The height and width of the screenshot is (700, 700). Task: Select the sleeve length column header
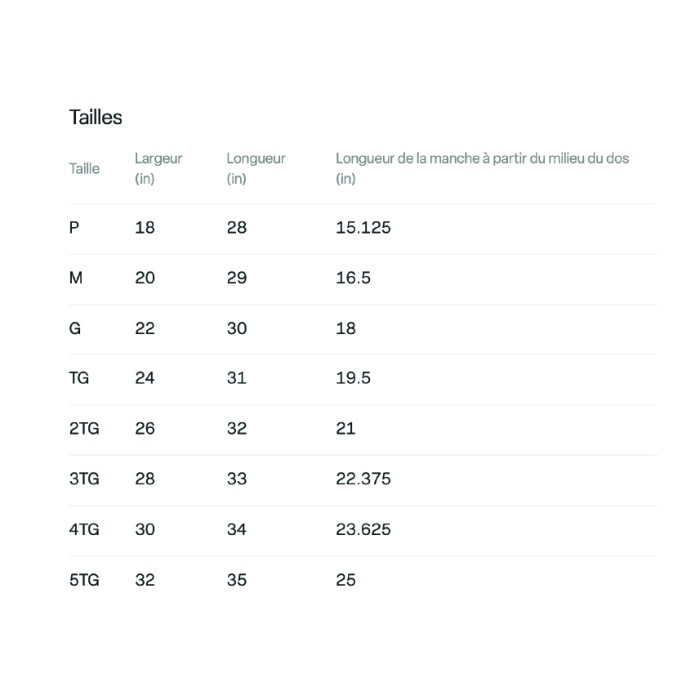pyautogui.click(x=482, y=168)
